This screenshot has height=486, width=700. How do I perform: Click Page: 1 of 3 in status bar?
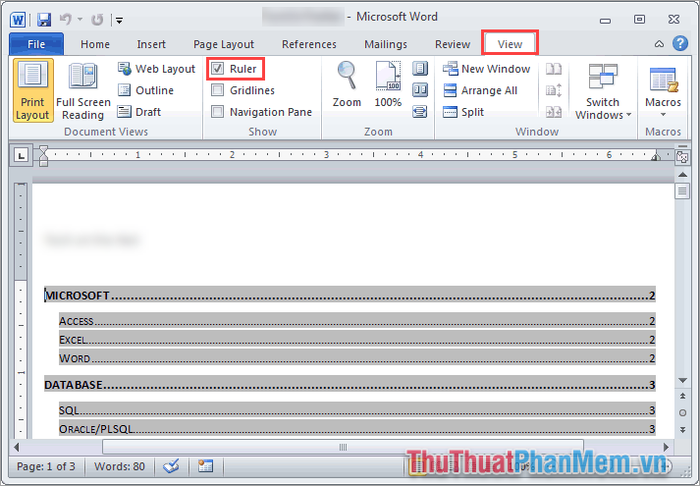pos(46,466)
